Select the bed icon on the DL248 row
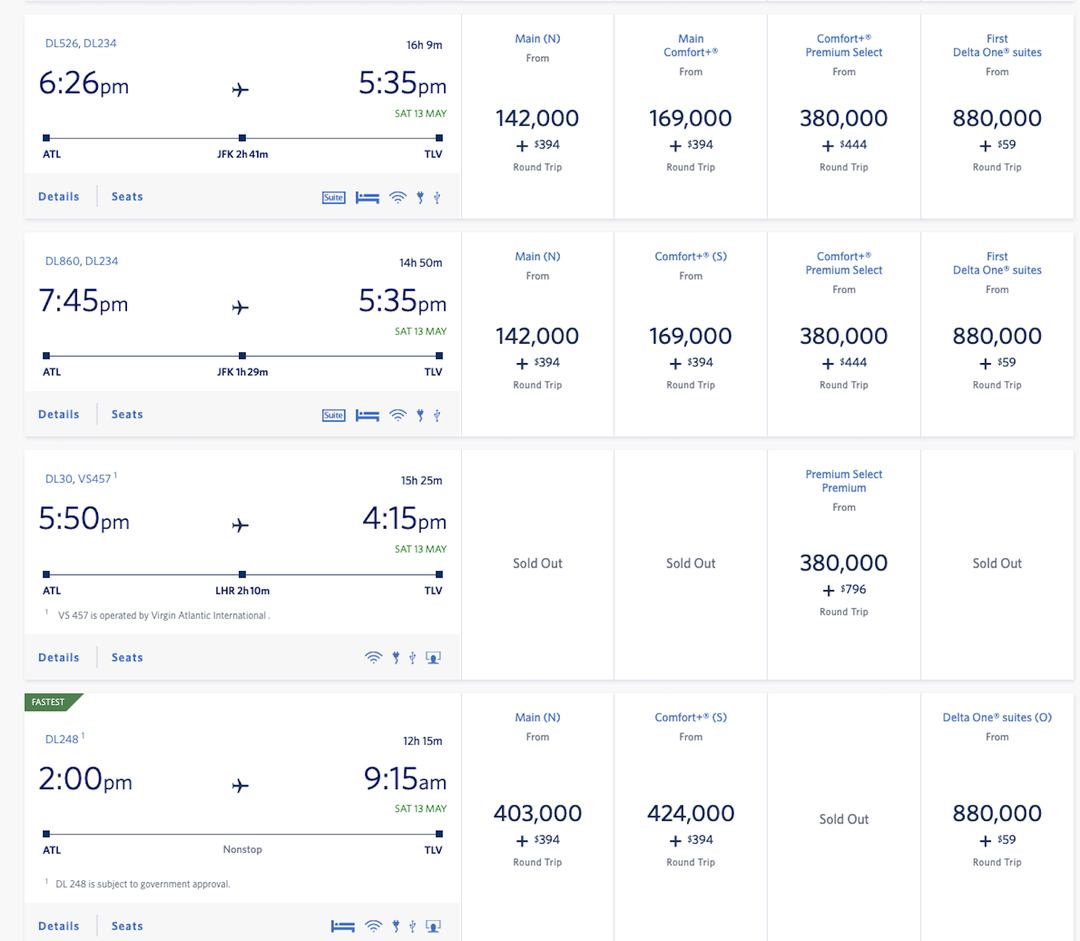 (343, 925)
